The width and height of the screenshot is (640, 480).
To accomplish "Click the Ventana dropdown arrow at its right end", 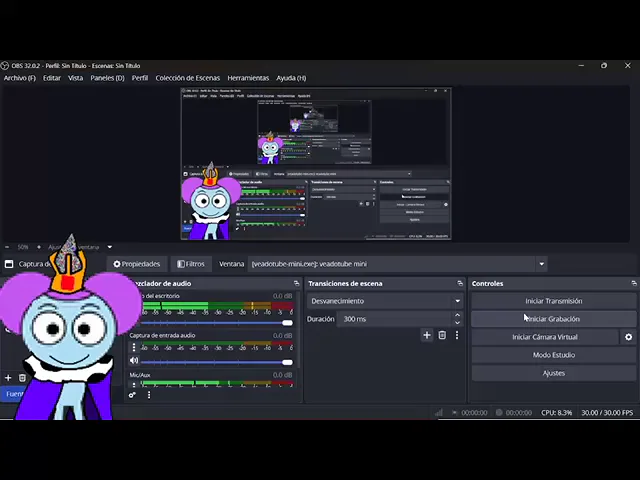I will (542, 264).
